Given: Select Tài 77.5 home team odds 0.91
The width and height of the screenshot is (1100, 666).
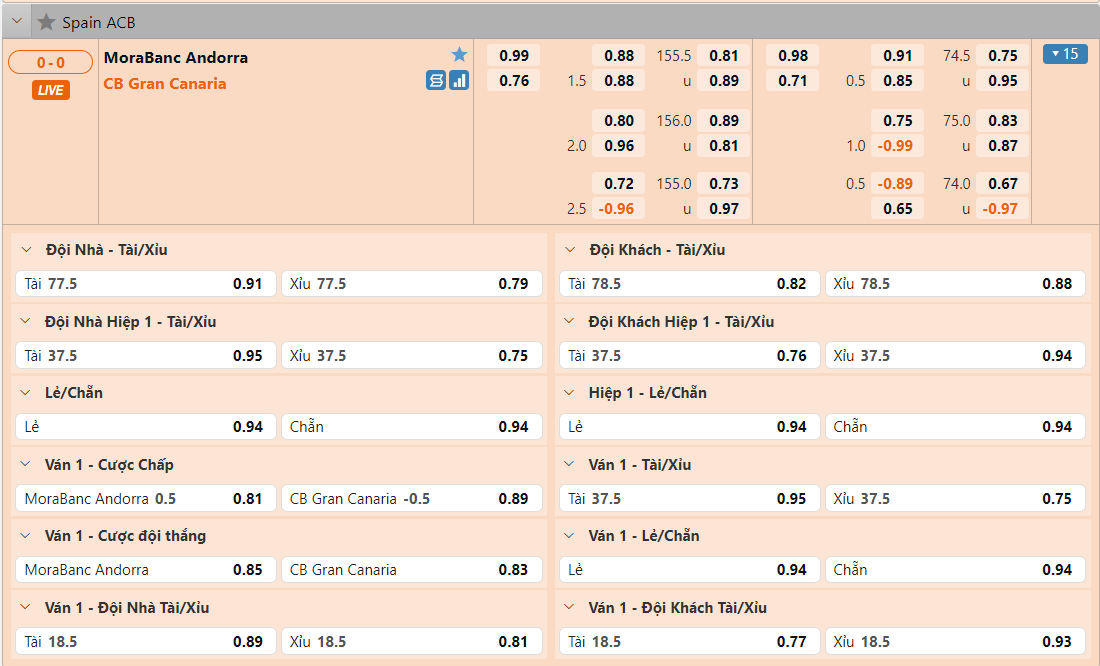Looking at the screenshot, I should coord(145,284).
